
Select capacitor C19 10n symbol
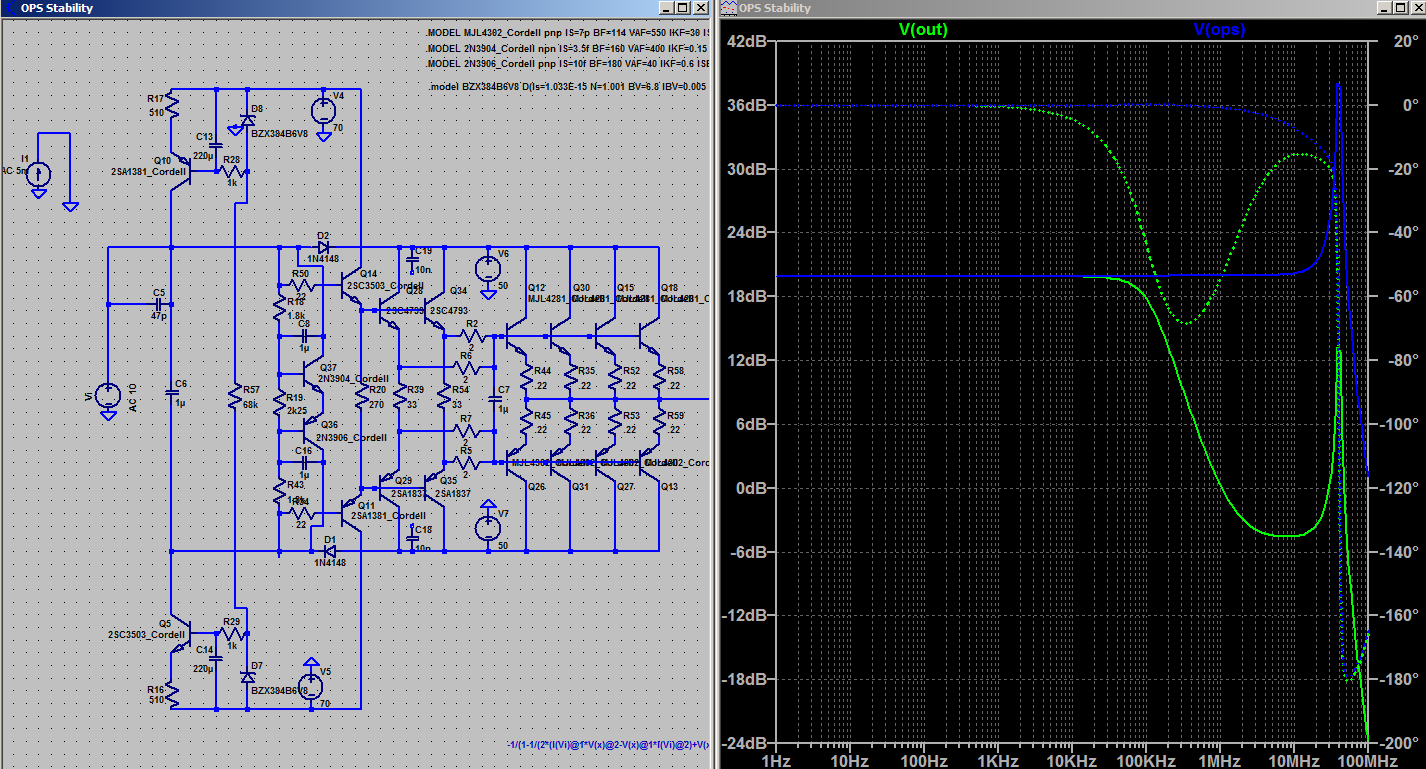tap(410, 261)
